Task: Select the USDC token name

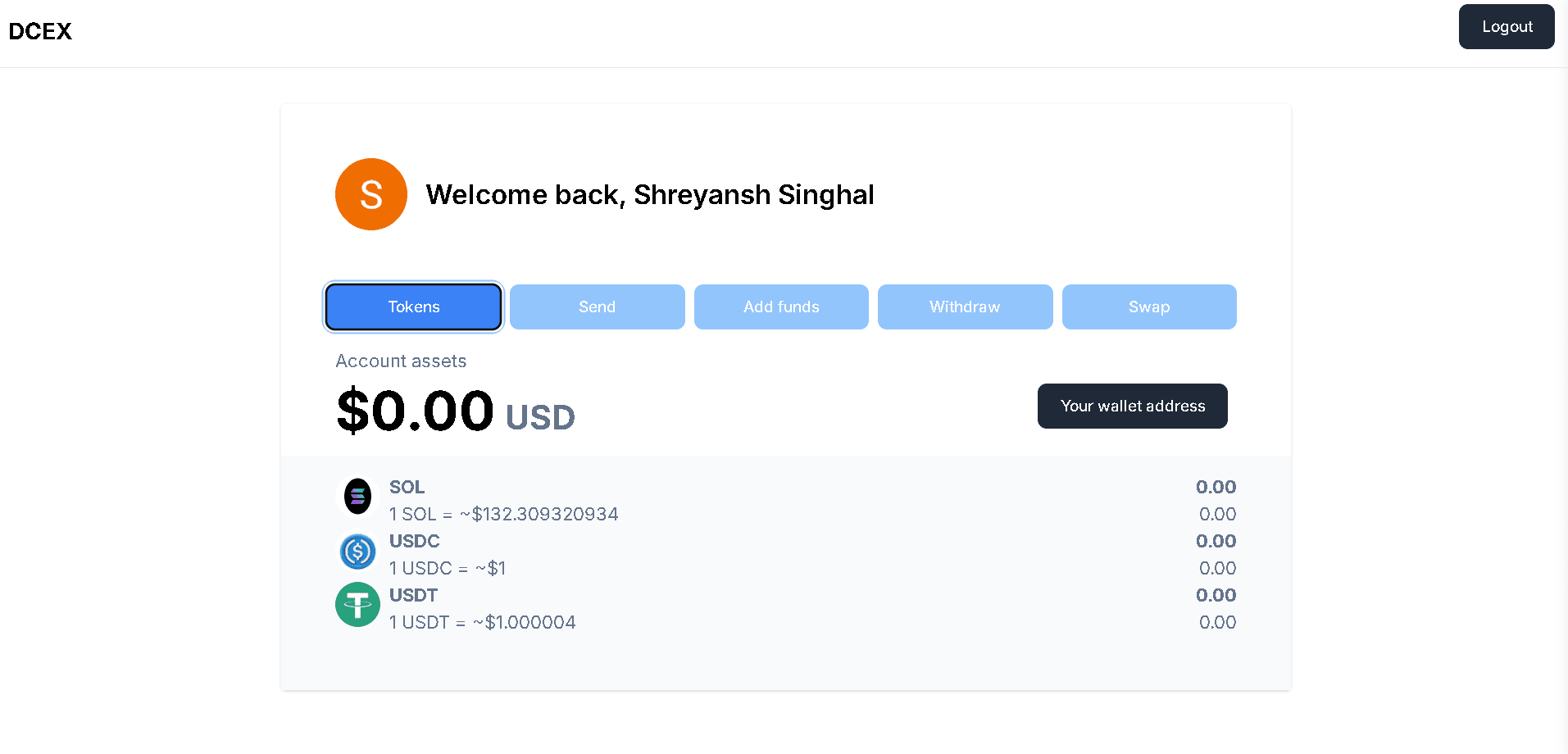Action: 414,541
